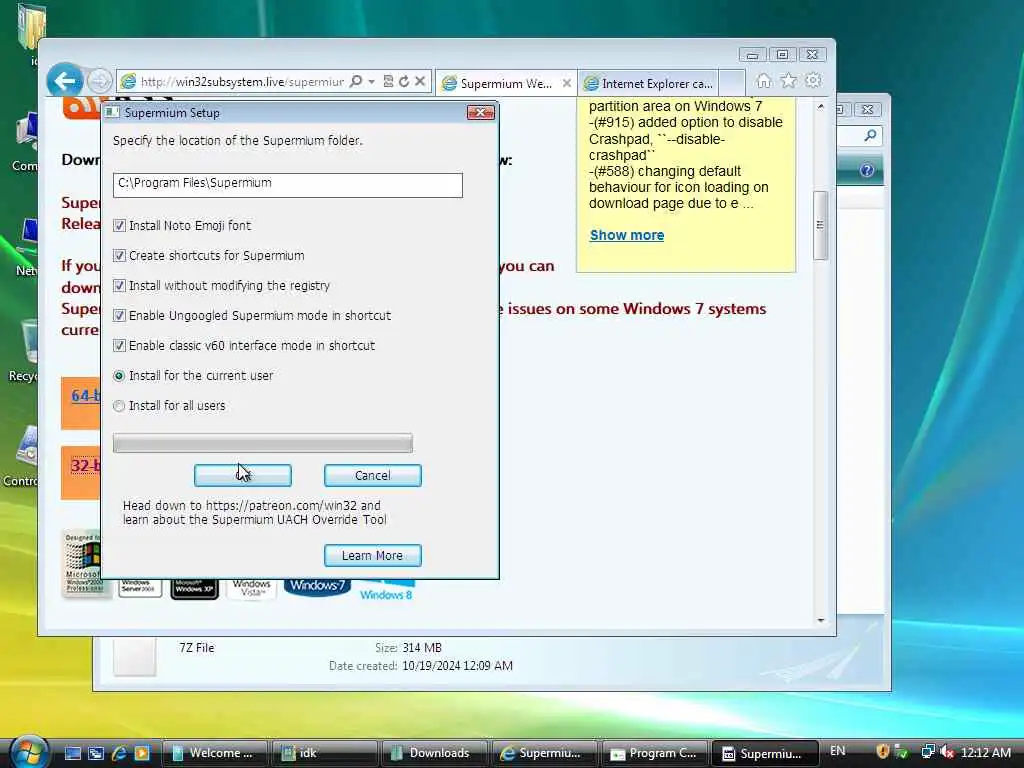This screenshot has width=1024, height=768.
Task: Click the Windows XP logo badge
Action: tap(195, 588)
